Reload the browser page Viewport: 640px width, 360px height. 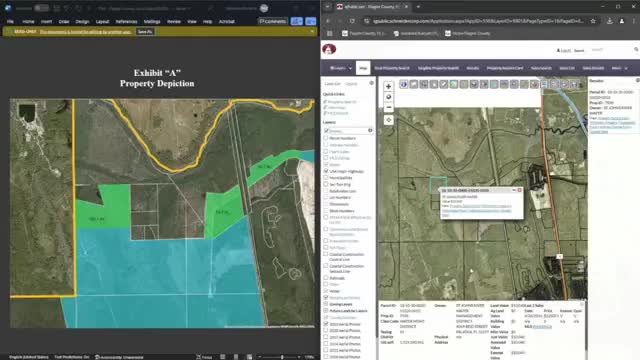352,21
